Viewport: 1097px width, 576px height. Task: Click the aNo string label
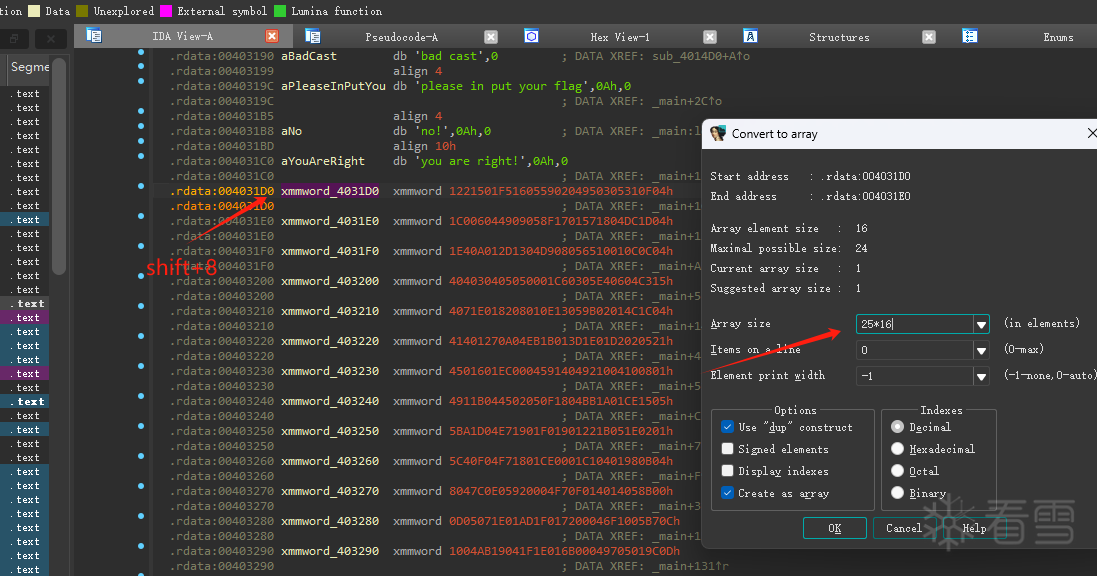[x=292, y=132]
